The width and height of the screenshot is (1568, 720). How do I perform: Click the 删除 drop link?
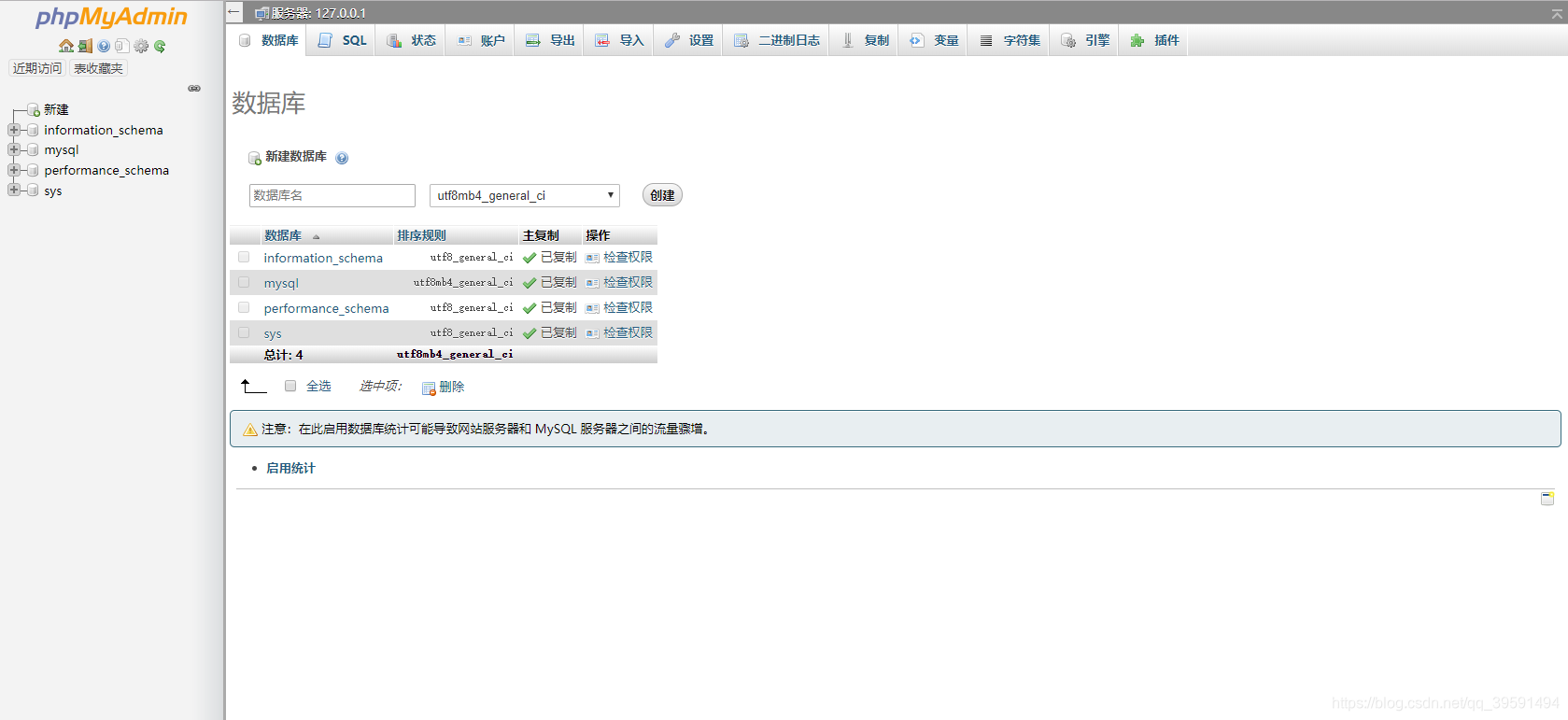click(x=452, y=387)
